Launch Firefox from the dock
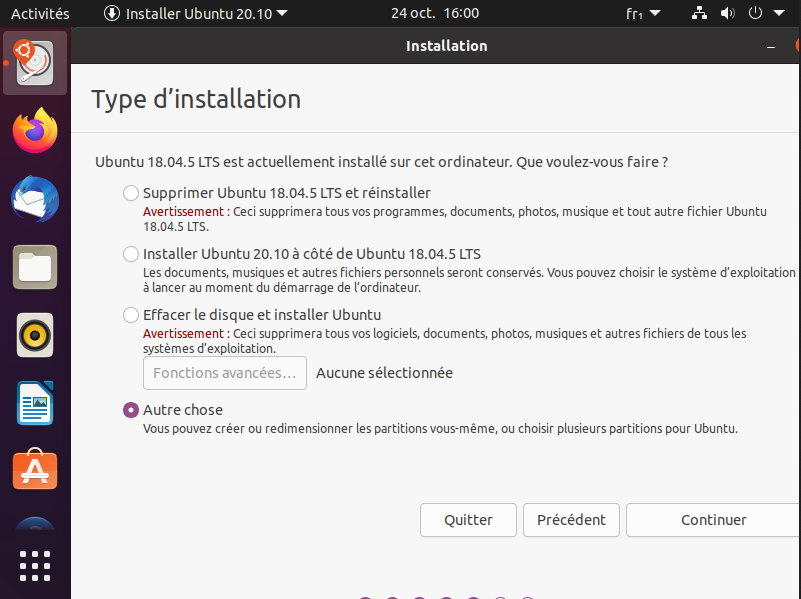 point(35,131)
